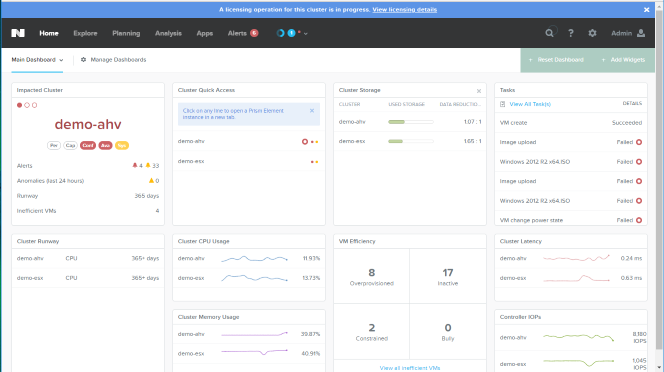Open the help question mark icon

point(571,33)
